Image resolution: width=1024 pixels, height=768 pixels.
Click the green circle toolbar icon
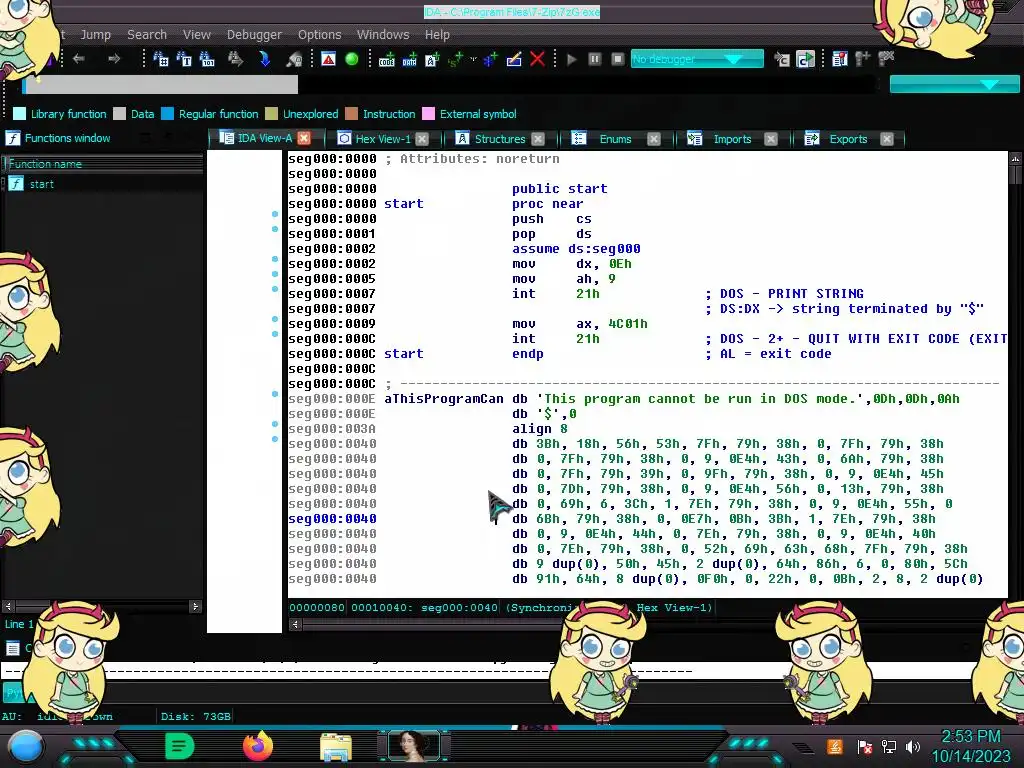(351, 59)
